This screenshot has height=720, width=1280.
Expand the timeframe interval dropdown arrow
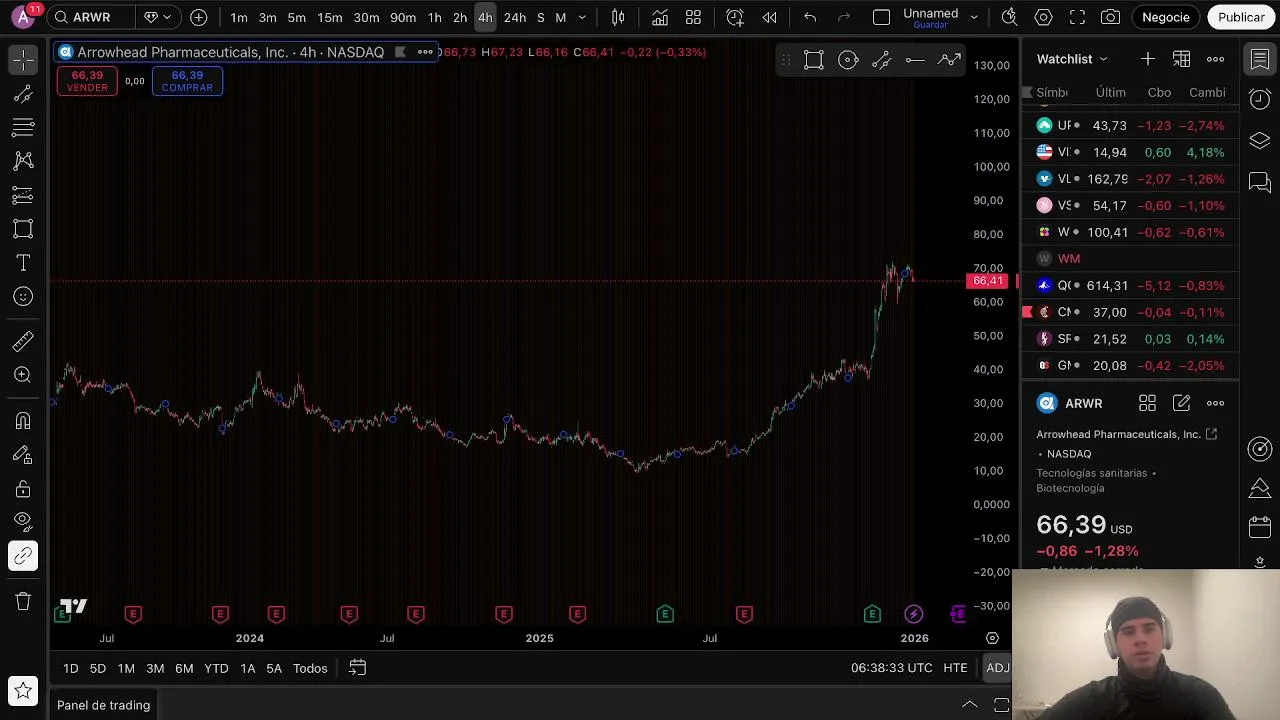click(x=582, y=17)
